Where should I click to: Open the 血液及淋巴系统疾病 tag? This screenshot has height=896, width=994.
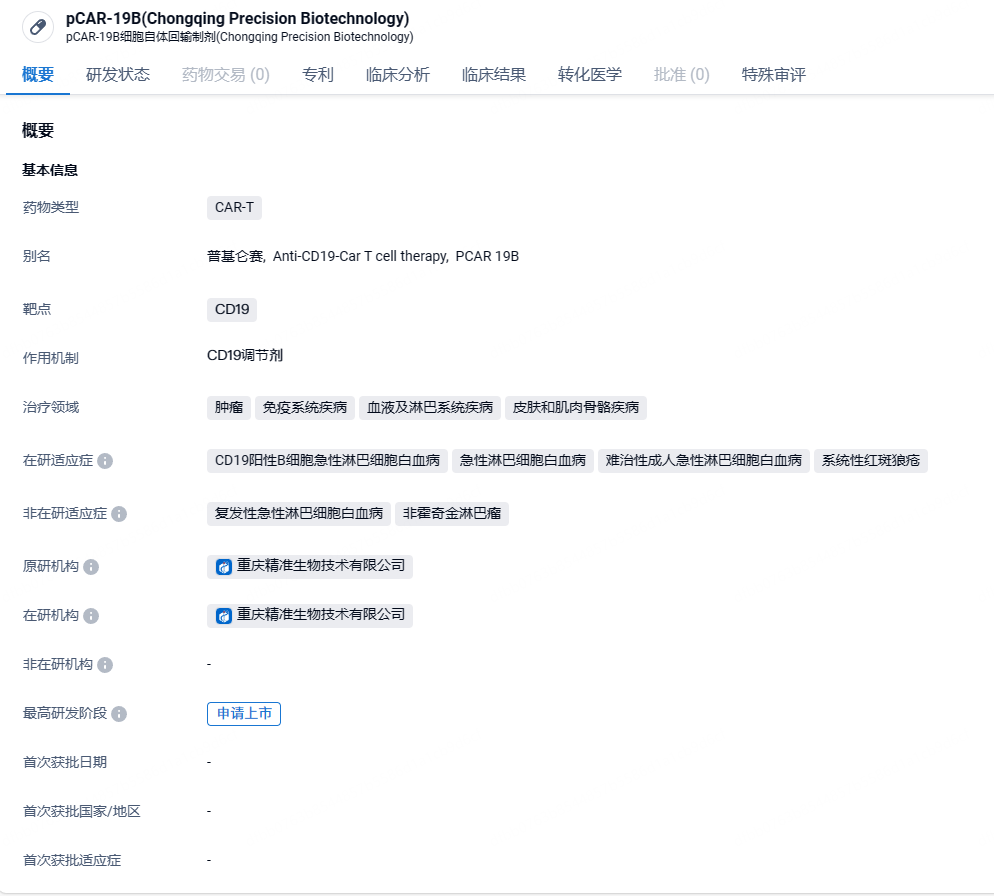point(430,408)
